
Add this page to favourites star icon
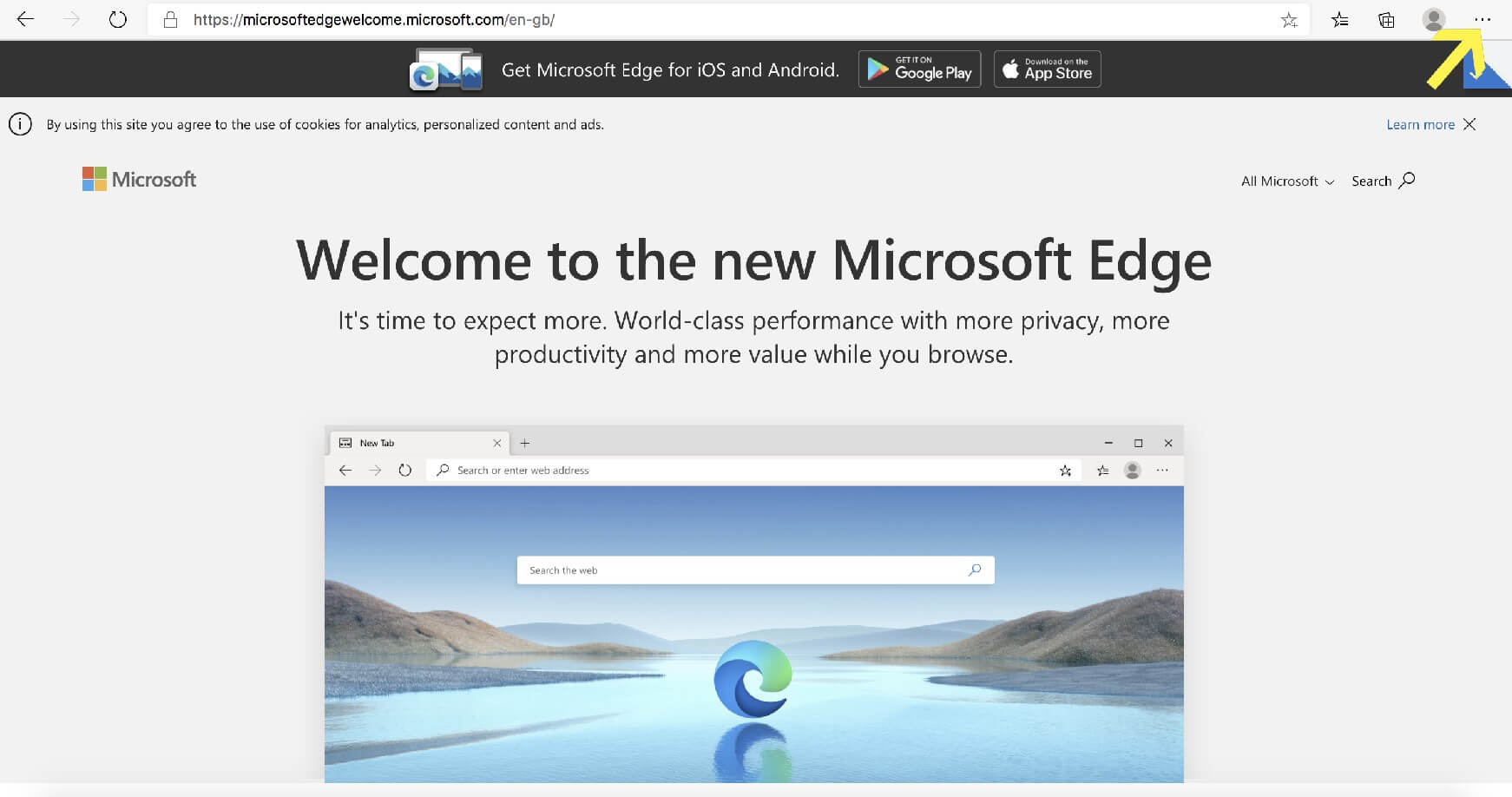1289,20
